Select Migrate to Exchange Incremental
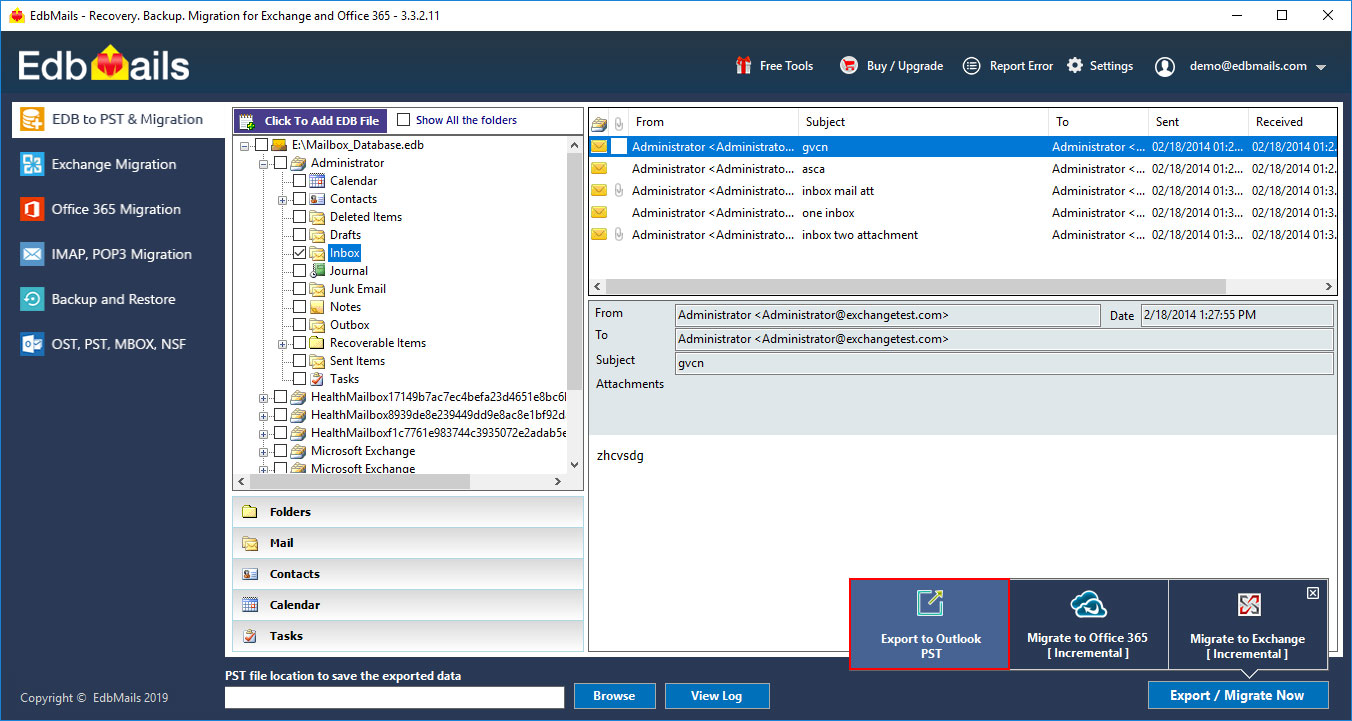 point(1248,624)
